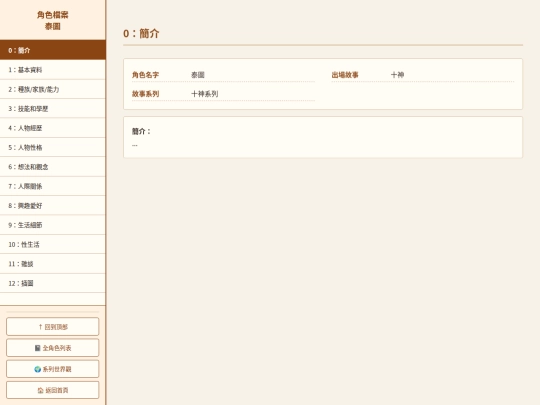
Task: Click the '故事系列' field label
Action: pos(145,94)
